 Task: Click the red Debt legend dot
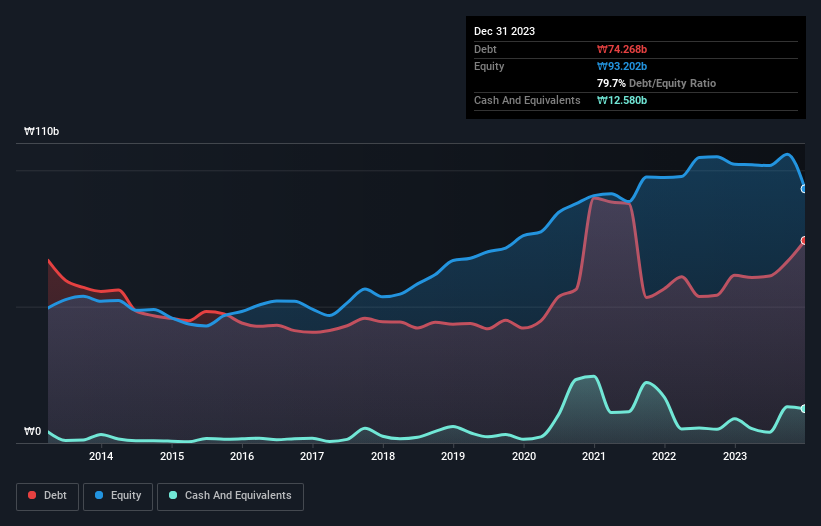click(x=32, y=495)
